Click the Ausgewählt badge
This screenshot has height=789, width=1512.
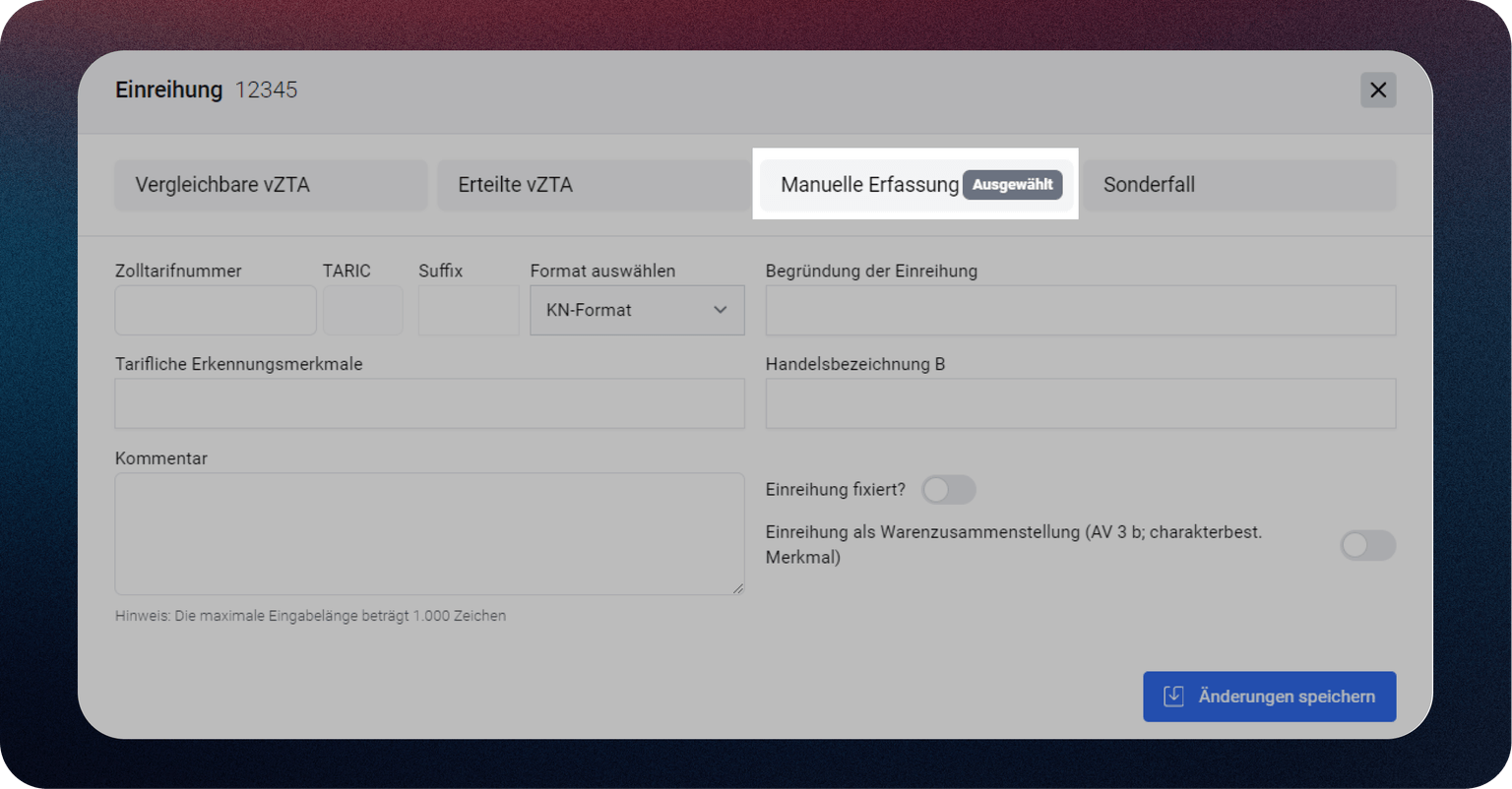(1012, 185)
